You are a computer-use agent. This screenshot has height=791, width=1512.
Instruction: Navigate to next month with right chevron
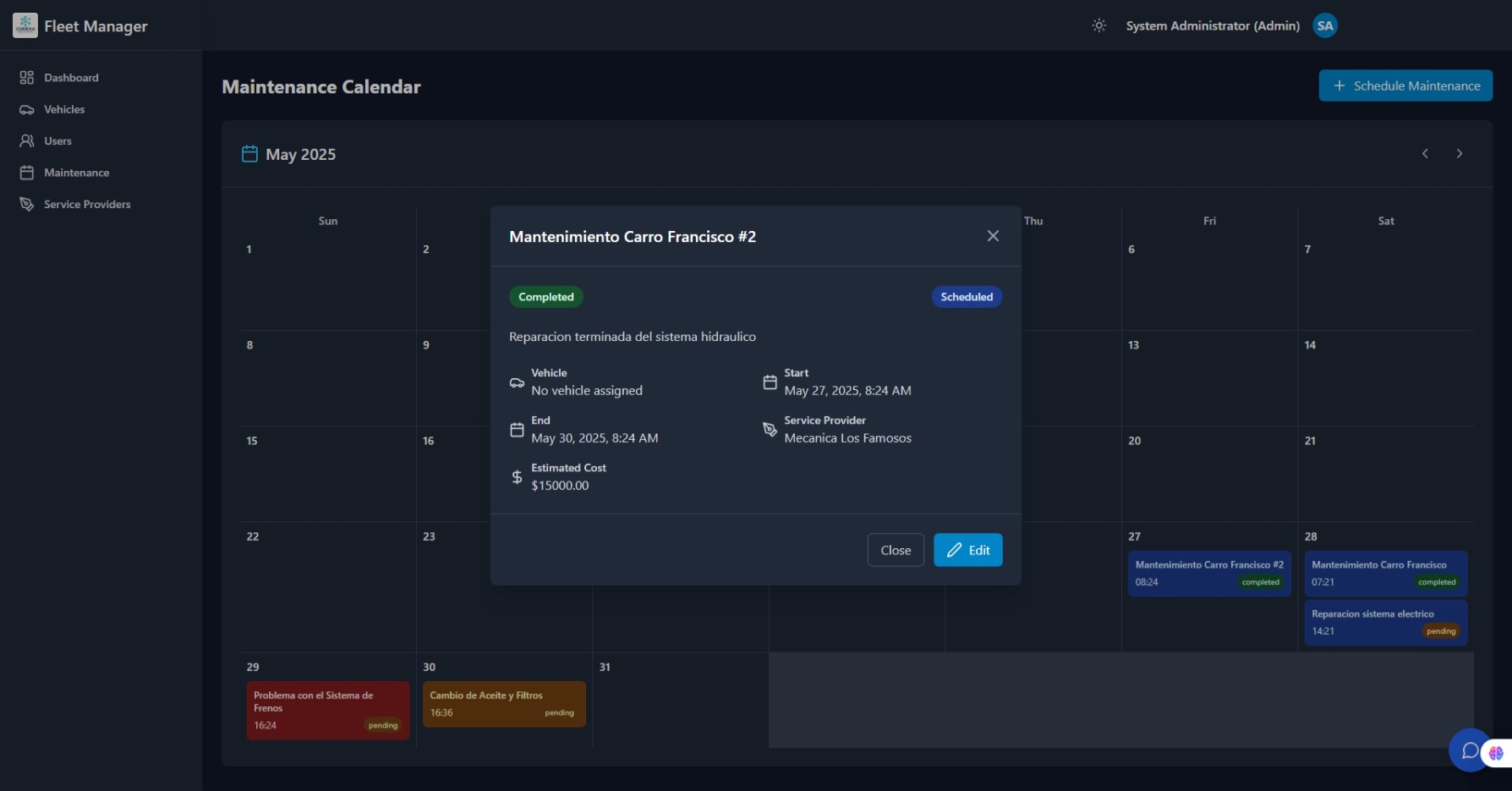pos(1460,154)
